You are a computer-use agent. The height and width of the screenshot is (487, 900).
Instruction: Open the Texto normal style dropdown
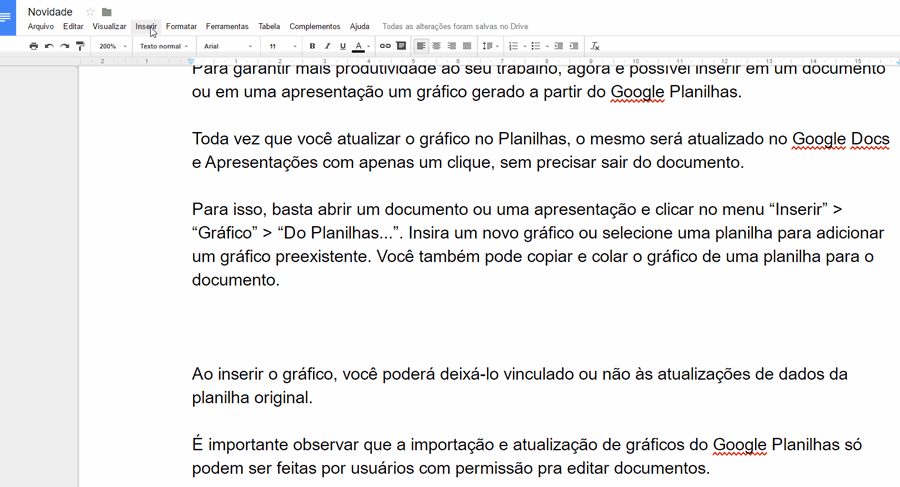coord(164,46)
